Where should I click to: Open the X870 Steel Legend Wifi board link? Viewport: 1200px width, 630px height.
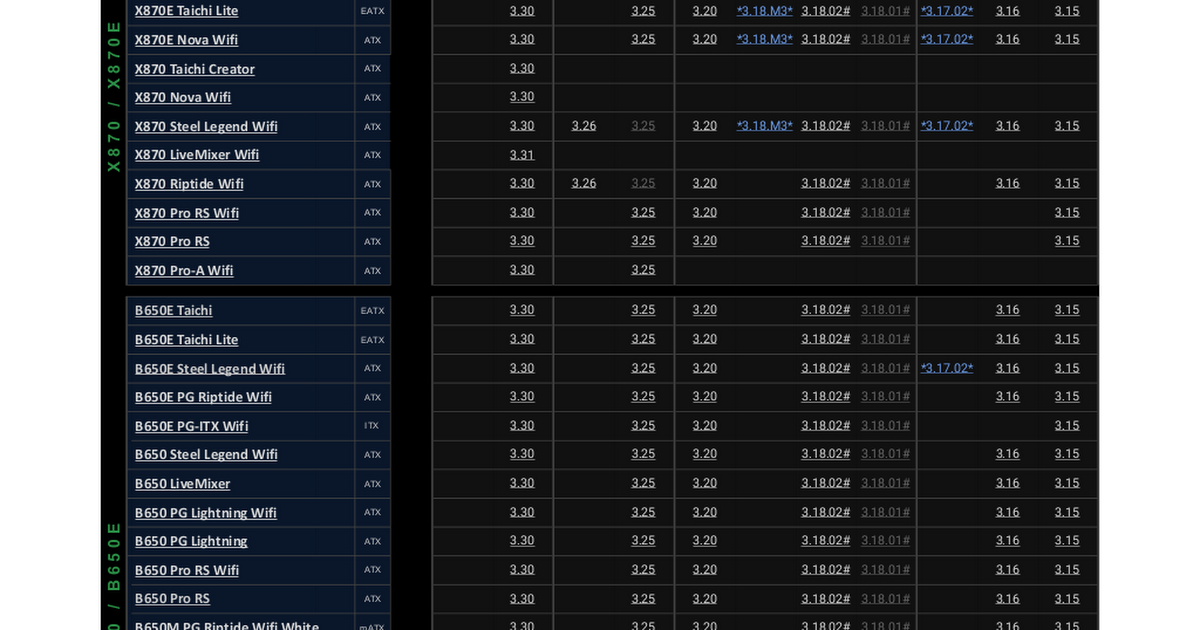[x=206, y=126]
